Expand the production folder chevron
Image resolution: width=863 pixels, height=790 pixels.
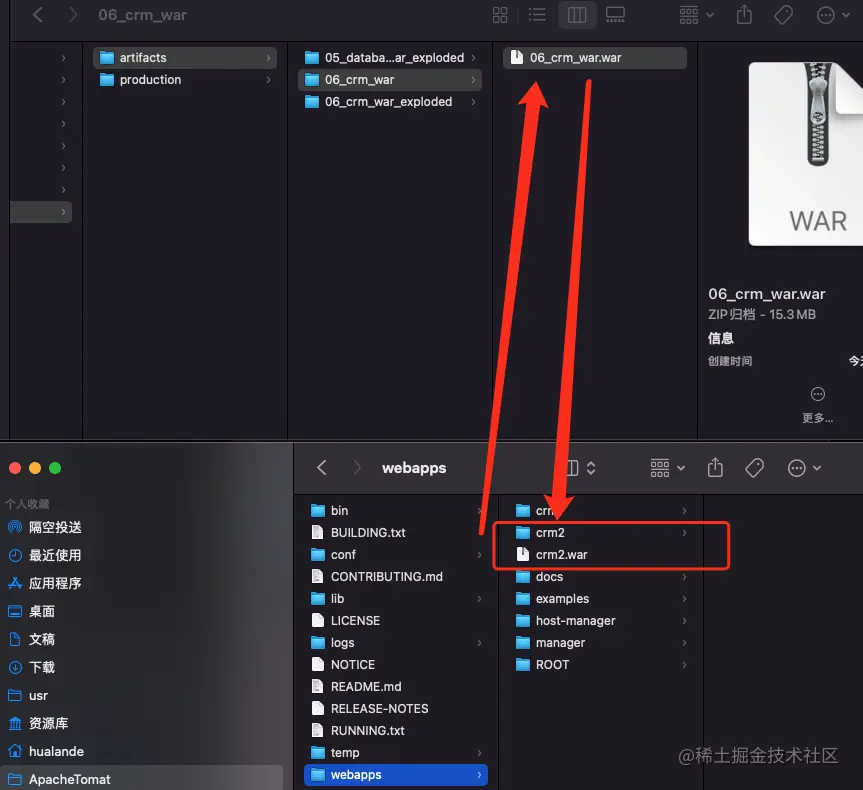point(268,80)
